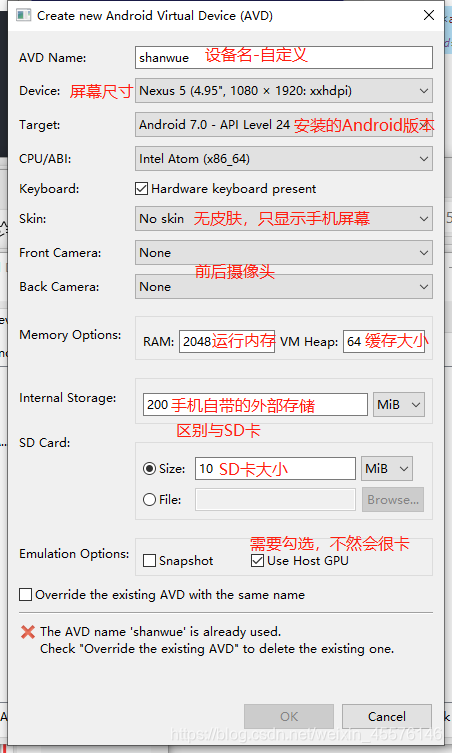452x753 pixels.
Task: Select the SD Card File radio button
Action: pyautogui.click(x=149, y=500)
